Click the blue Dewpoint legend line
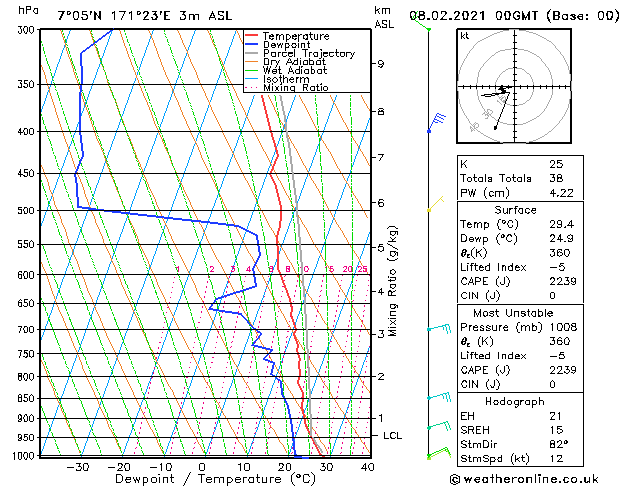The width and height of the screenshot is (629, 486). (x=252, y=45)
